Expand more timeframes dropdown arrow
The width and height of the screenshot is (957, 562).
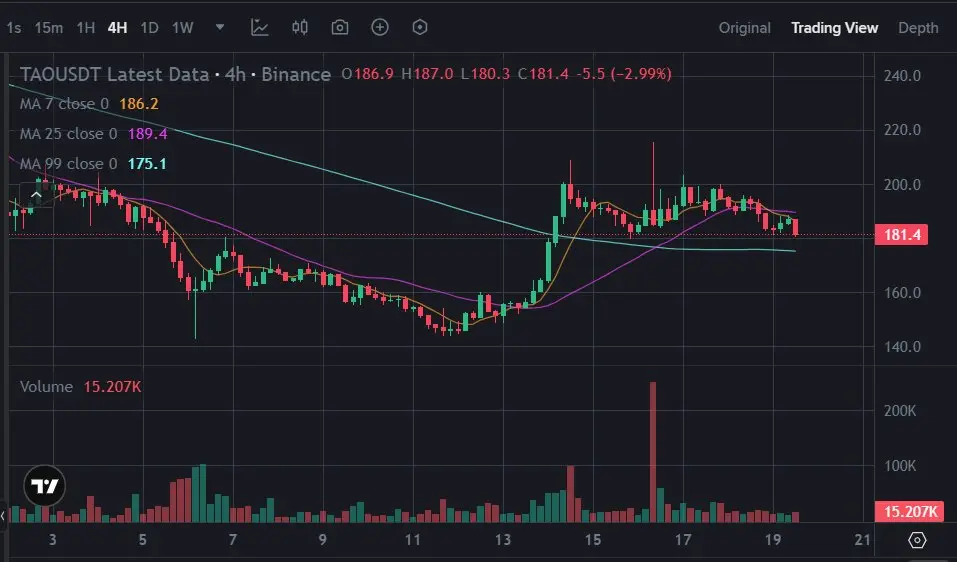coord(220,27)
